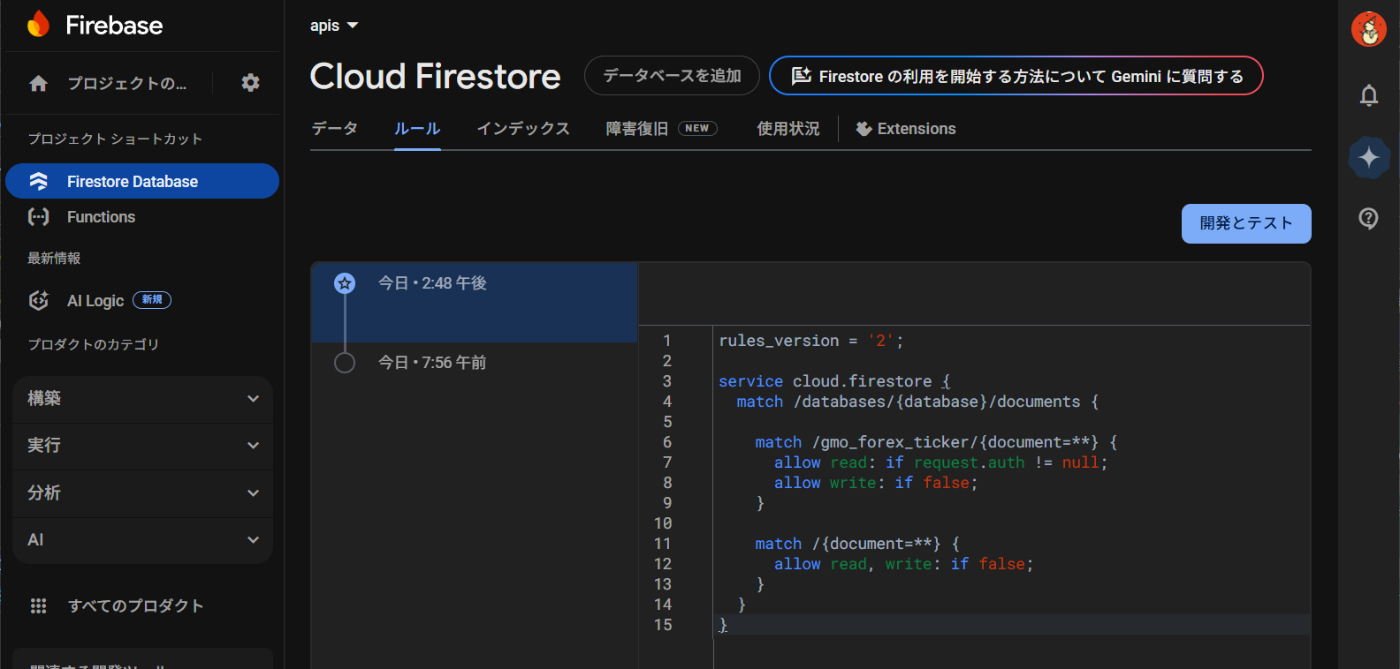Select 今日・7:56 午前 rules version
Screen dimensions: 1400x669
[x=474, y=363]
